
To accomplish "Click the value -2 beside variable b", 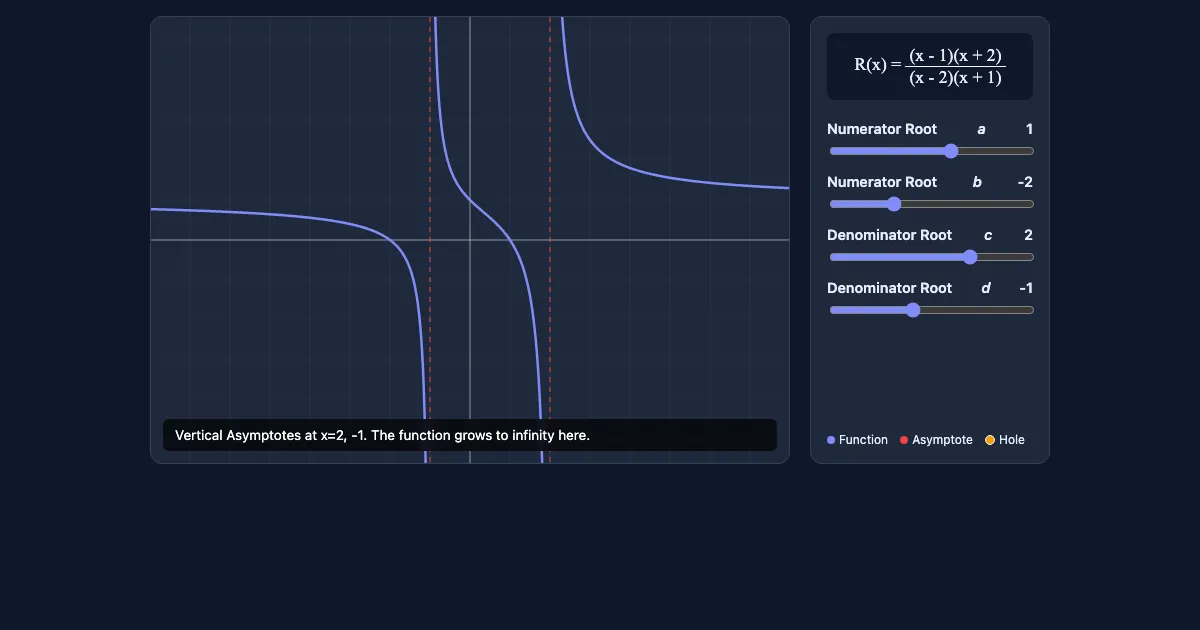I will coord(1025,182).
